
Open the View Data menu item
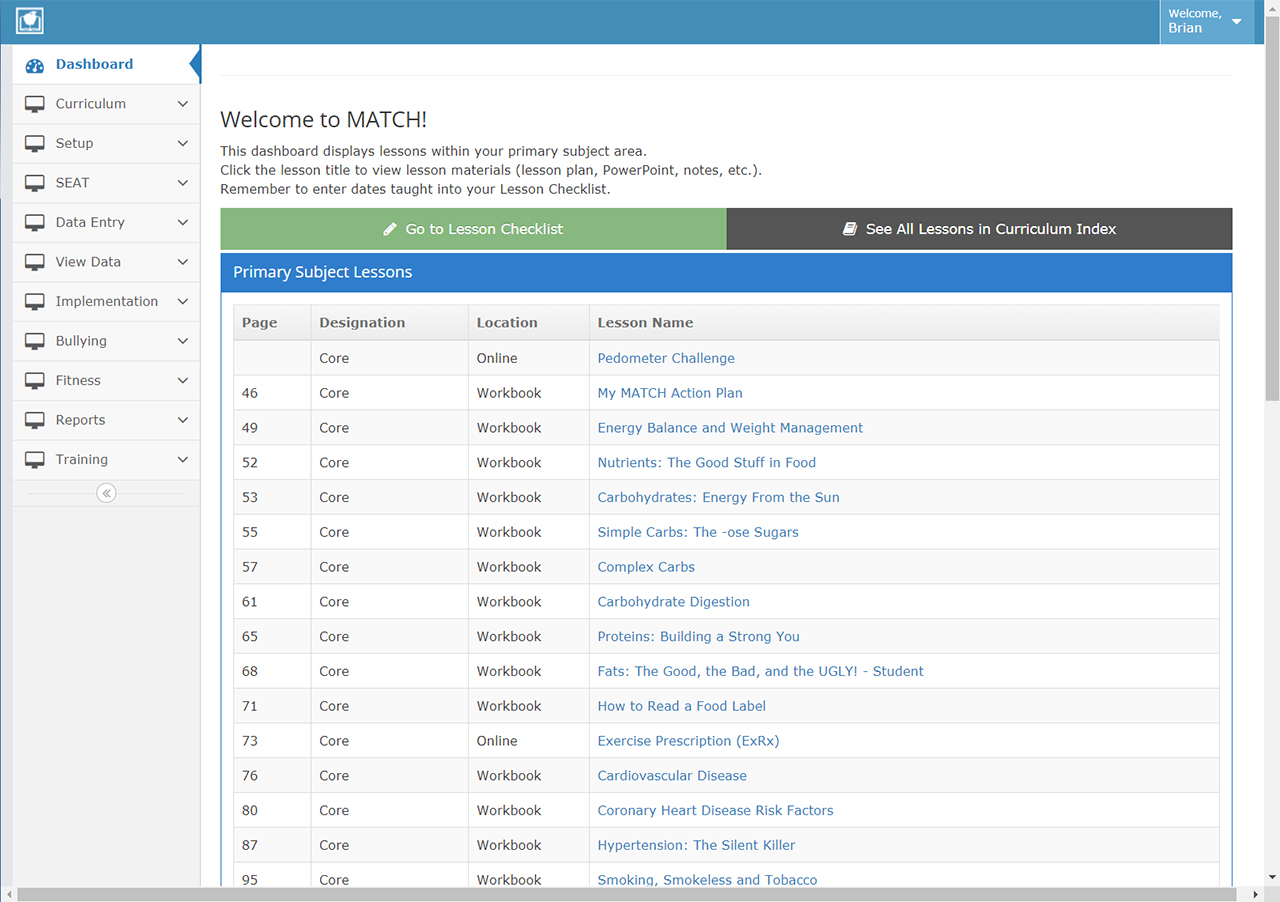click(88, 262)
